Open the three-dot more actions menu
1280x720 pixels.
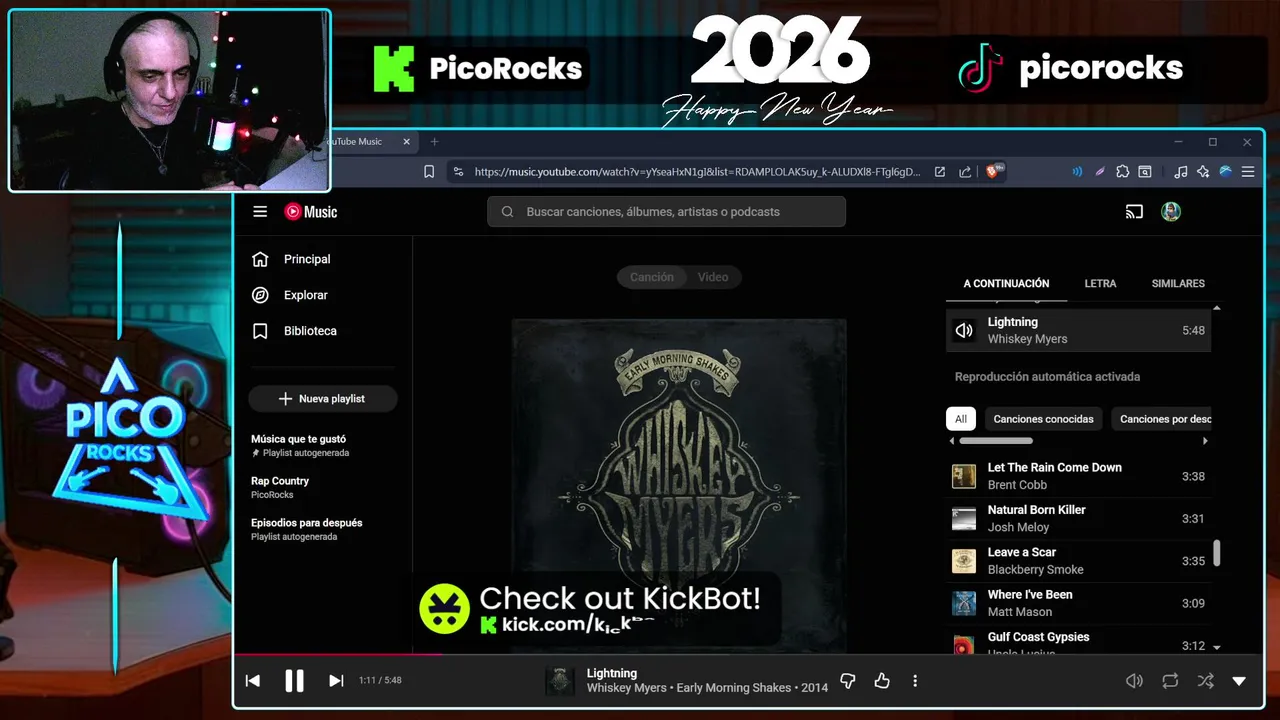915,681
